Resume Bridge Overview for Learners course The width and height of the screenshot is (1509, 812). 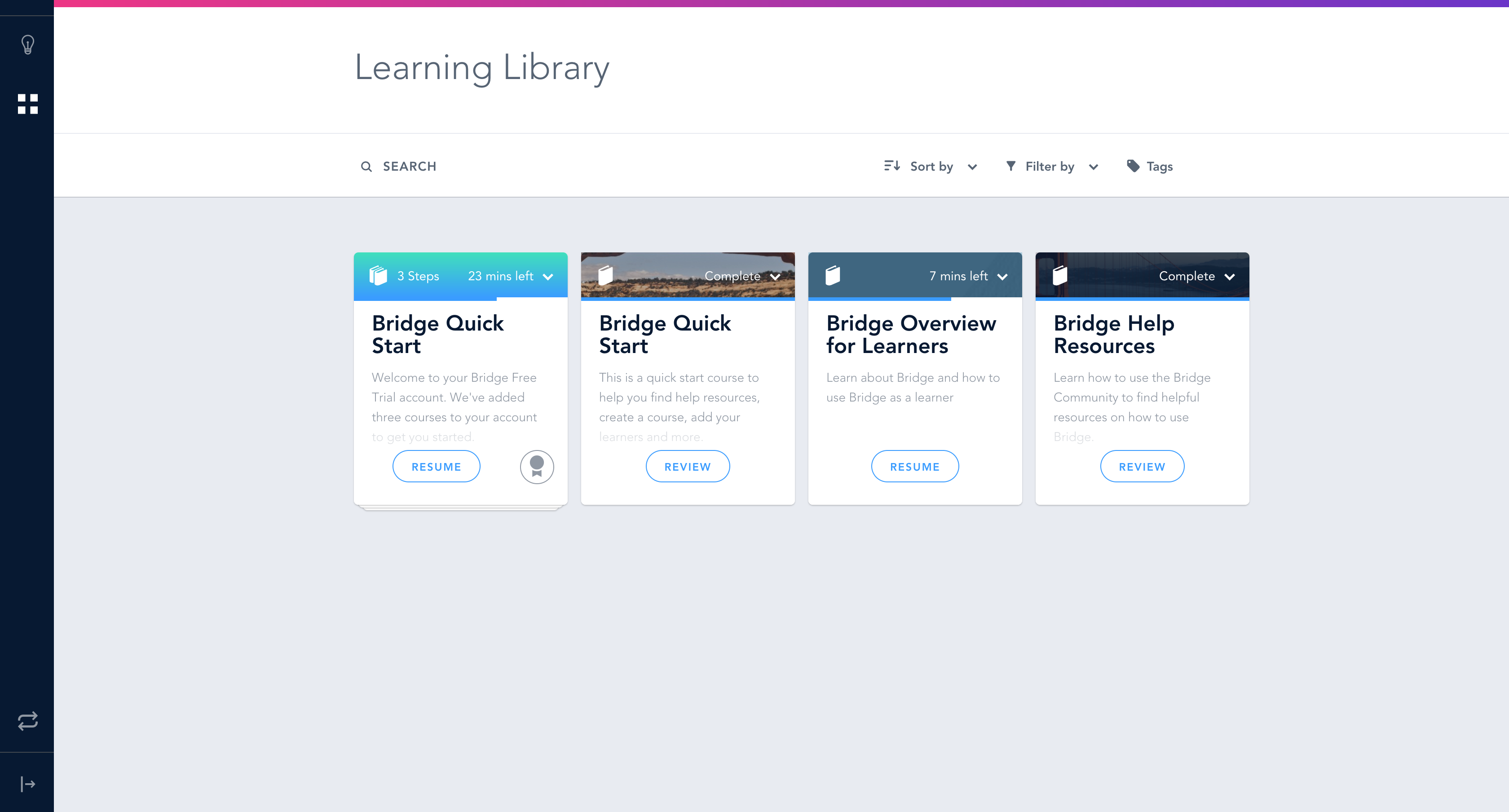(x=914, y=467)
